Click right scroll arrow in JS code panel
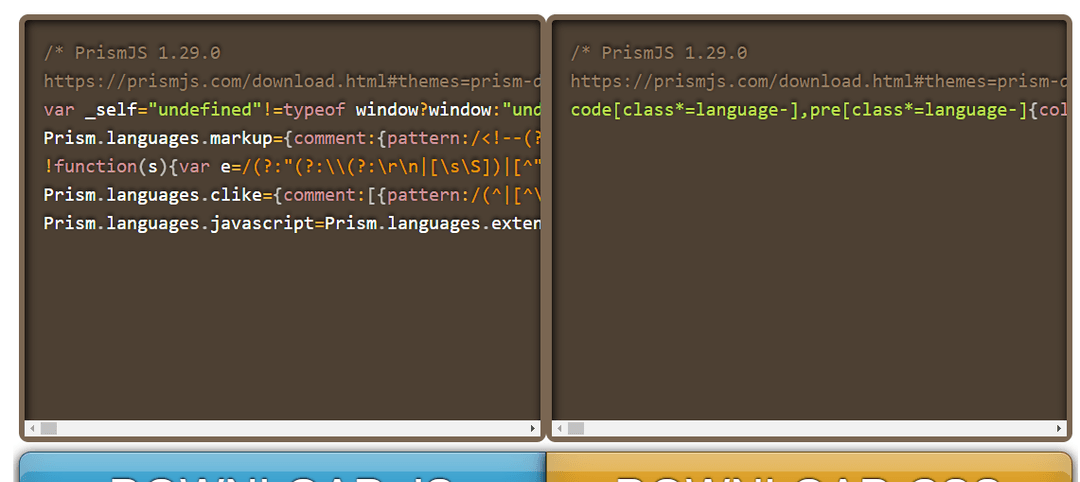 532,428
